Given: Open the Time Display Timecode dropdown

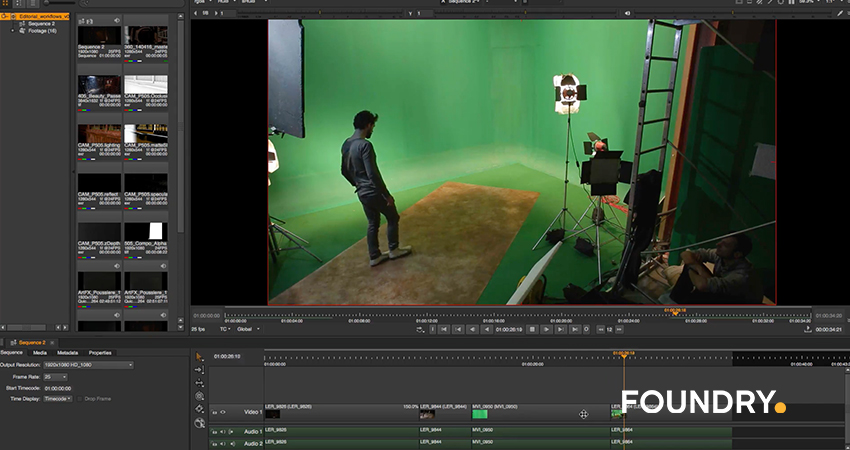Looking at the screenshot, I should [x=58, y=398].
